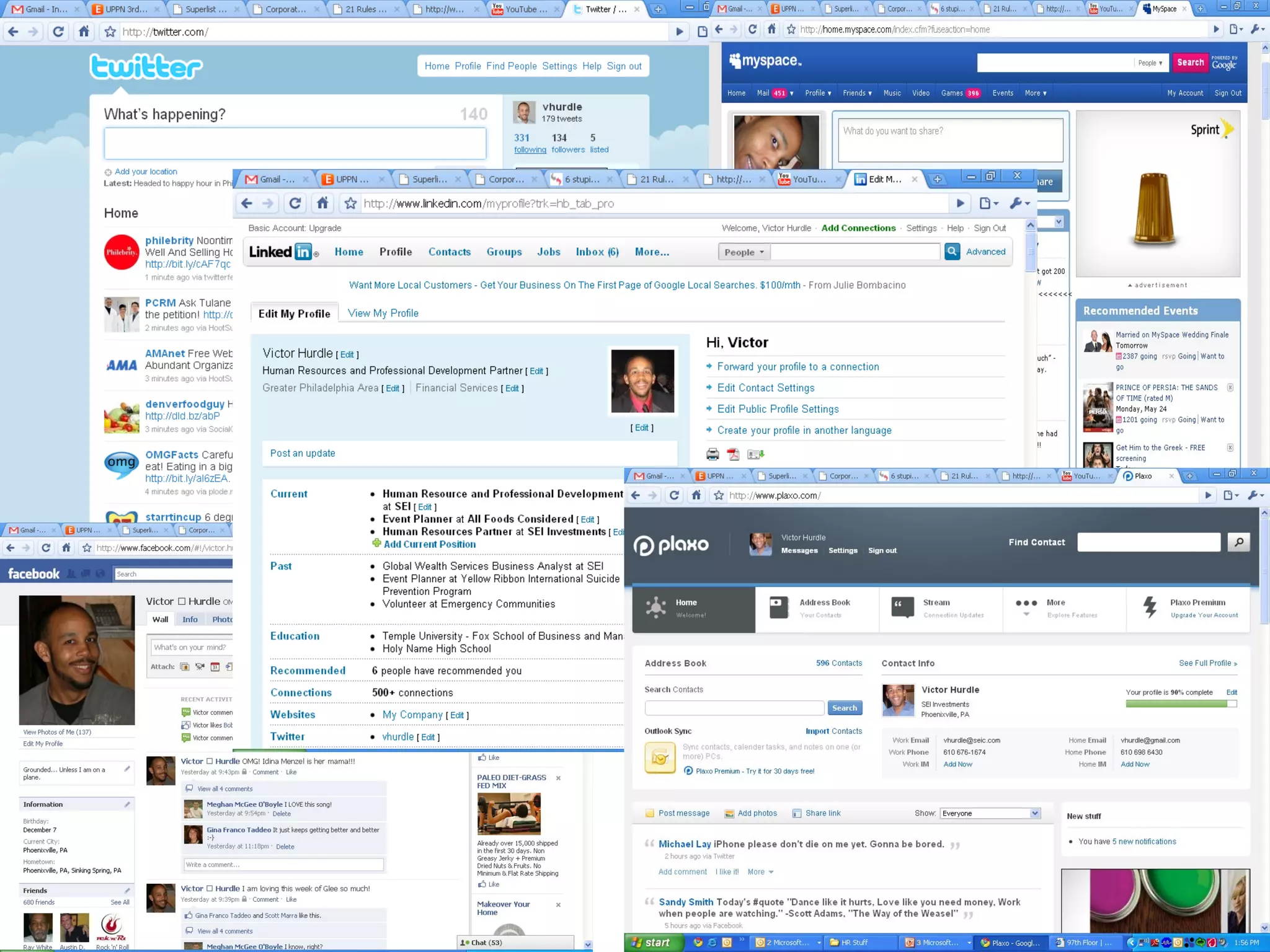
Task: Click the Windows start button
Action: [652, 943]
